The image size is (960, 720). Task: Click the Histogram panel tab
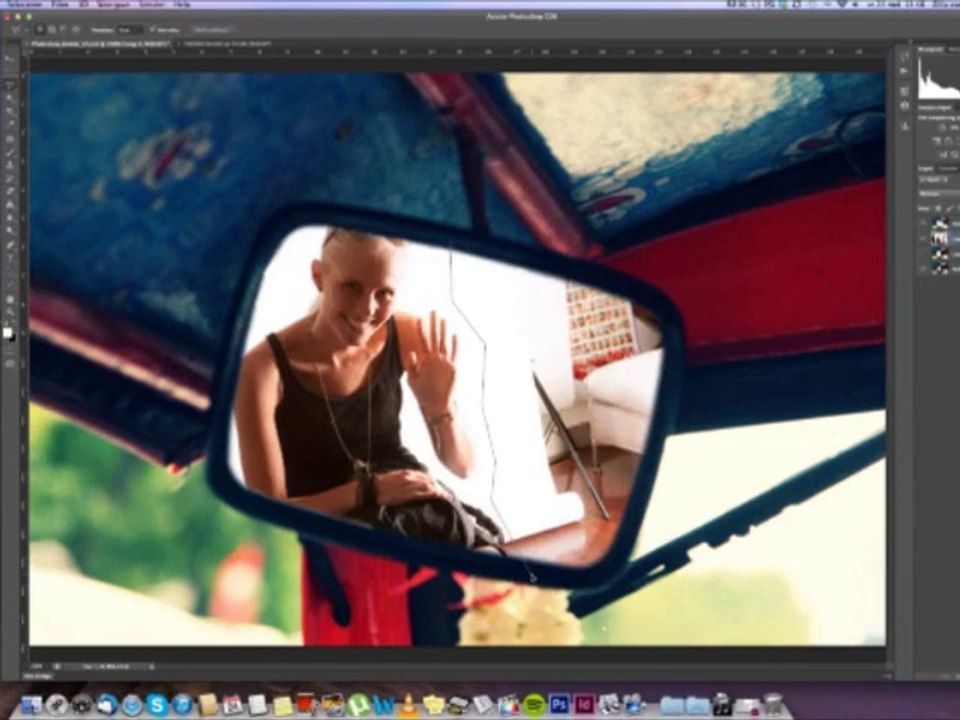point(931,50)
